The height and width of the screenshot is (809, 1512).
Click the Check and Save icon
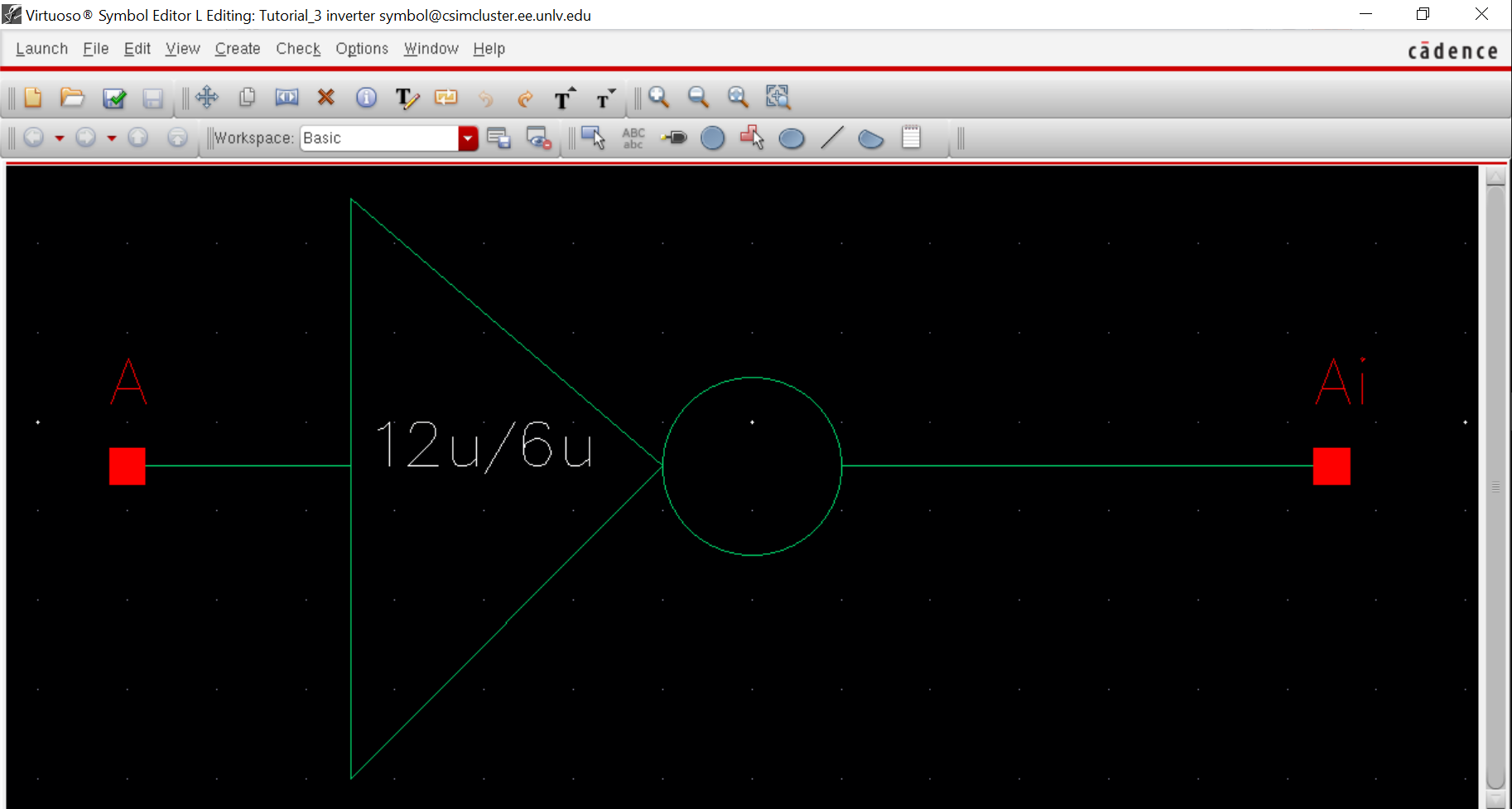[x=113, y=99]
